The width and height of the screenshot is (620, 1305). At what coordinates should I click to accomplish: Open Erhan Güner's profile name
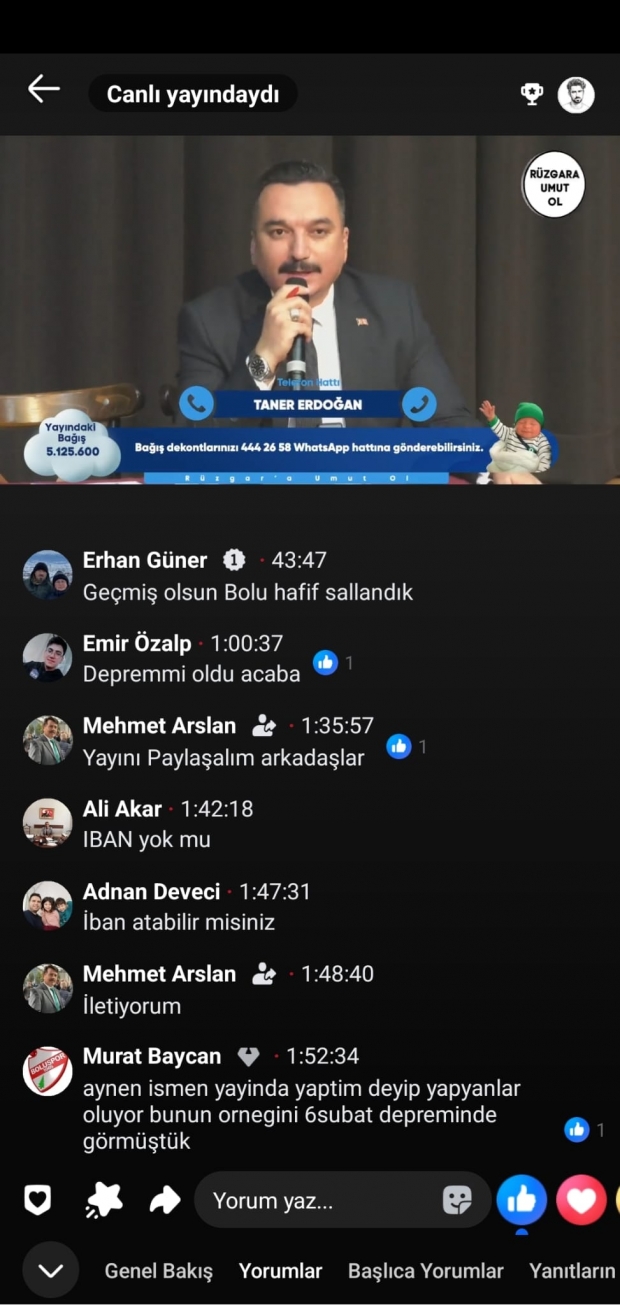[145, 560]
